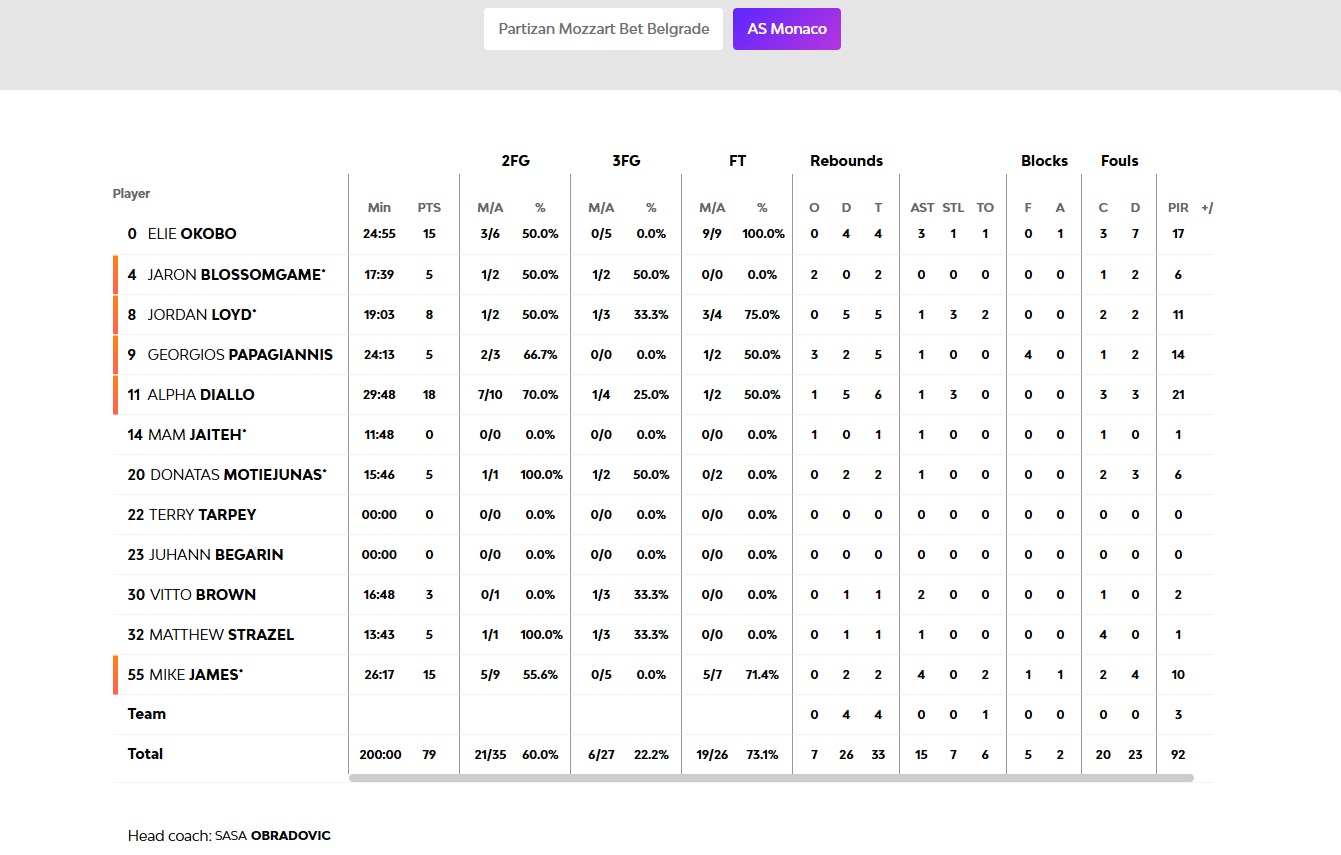The height and width of the screenshot is (855, 1341).
Task: Click the PTS column header
Action: point(429,208)
